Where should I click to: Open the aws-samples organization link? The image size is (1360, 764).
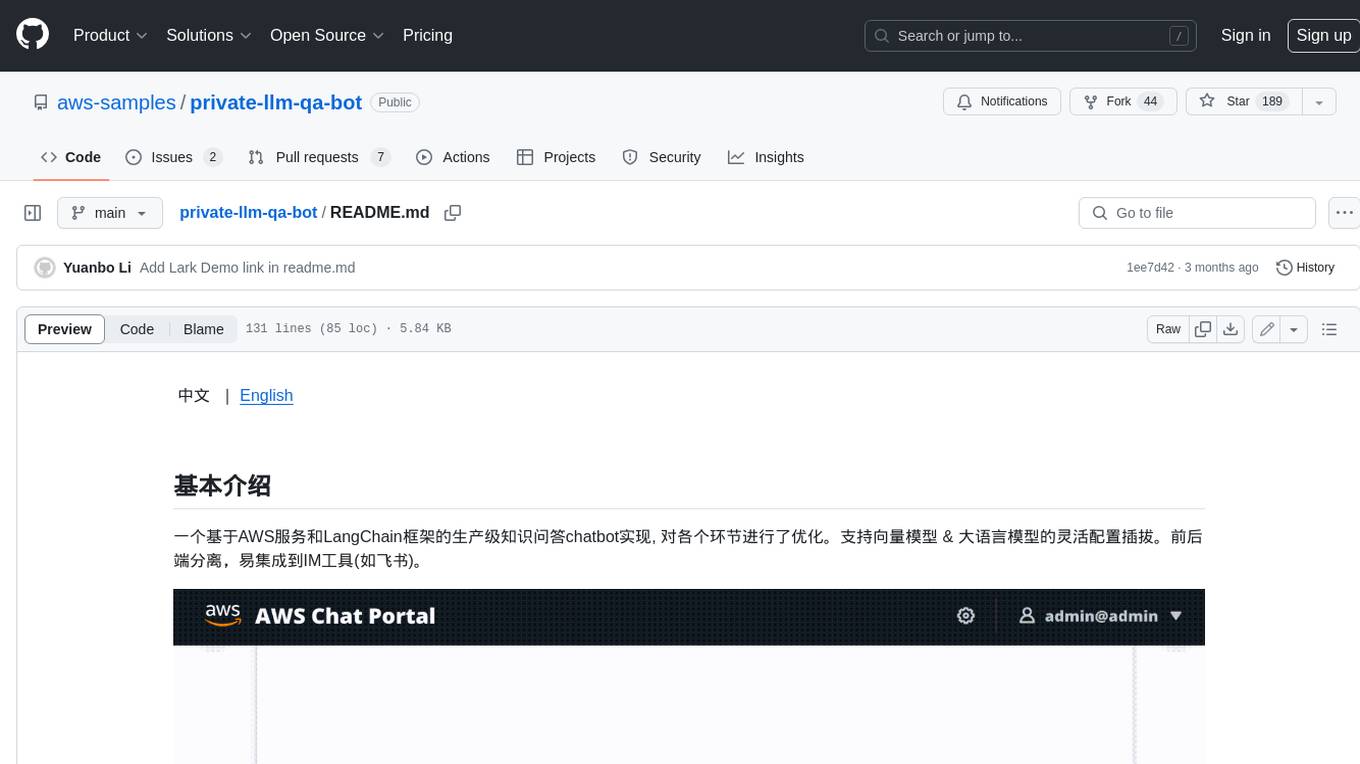click(116, 102)
